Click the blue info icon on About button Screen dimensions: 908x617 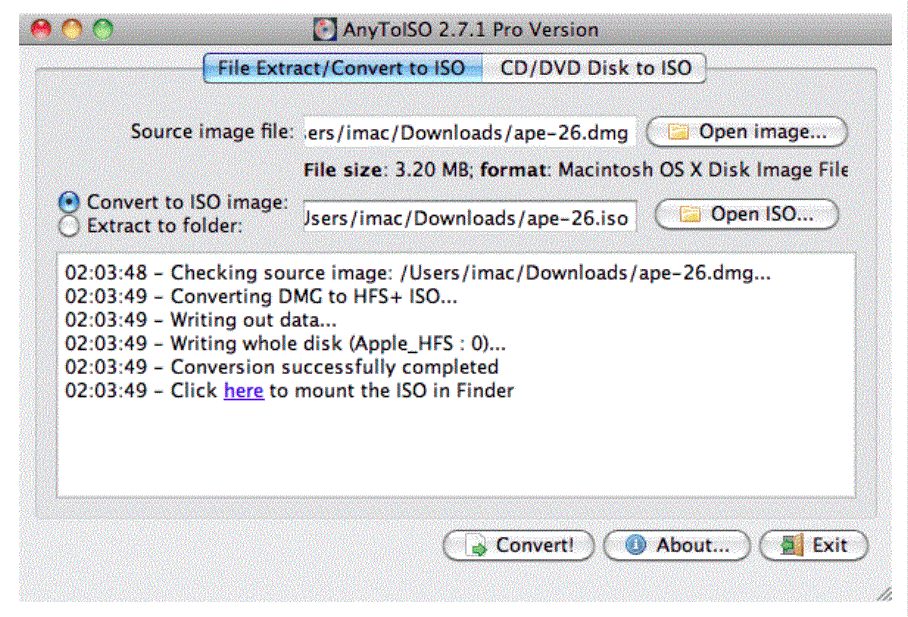pos(635,545)
